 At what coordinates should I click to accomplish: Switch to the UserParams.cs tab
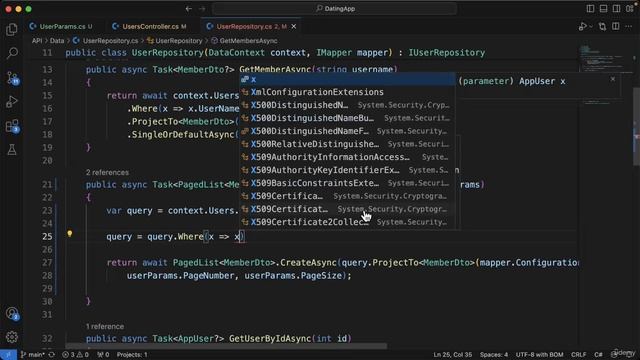click(61, 27)
